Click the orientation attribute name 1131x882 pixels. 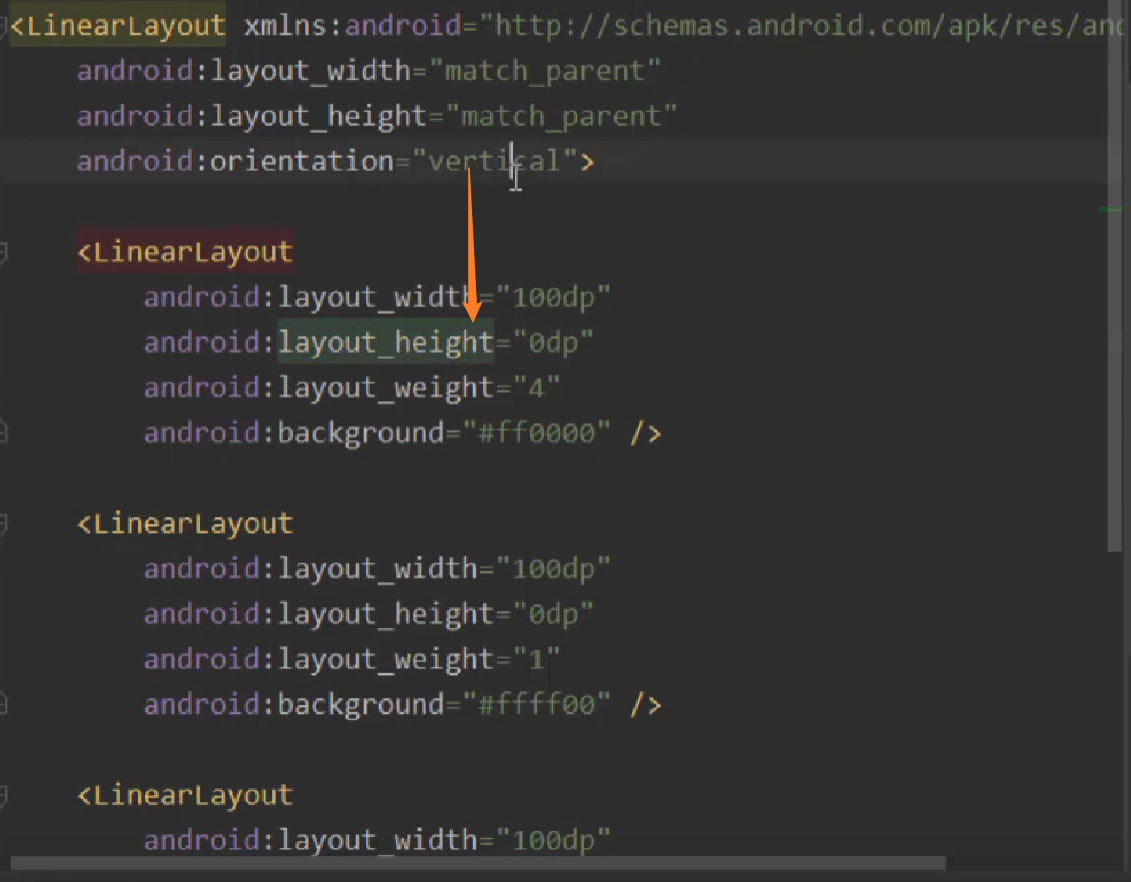[302, 162]
